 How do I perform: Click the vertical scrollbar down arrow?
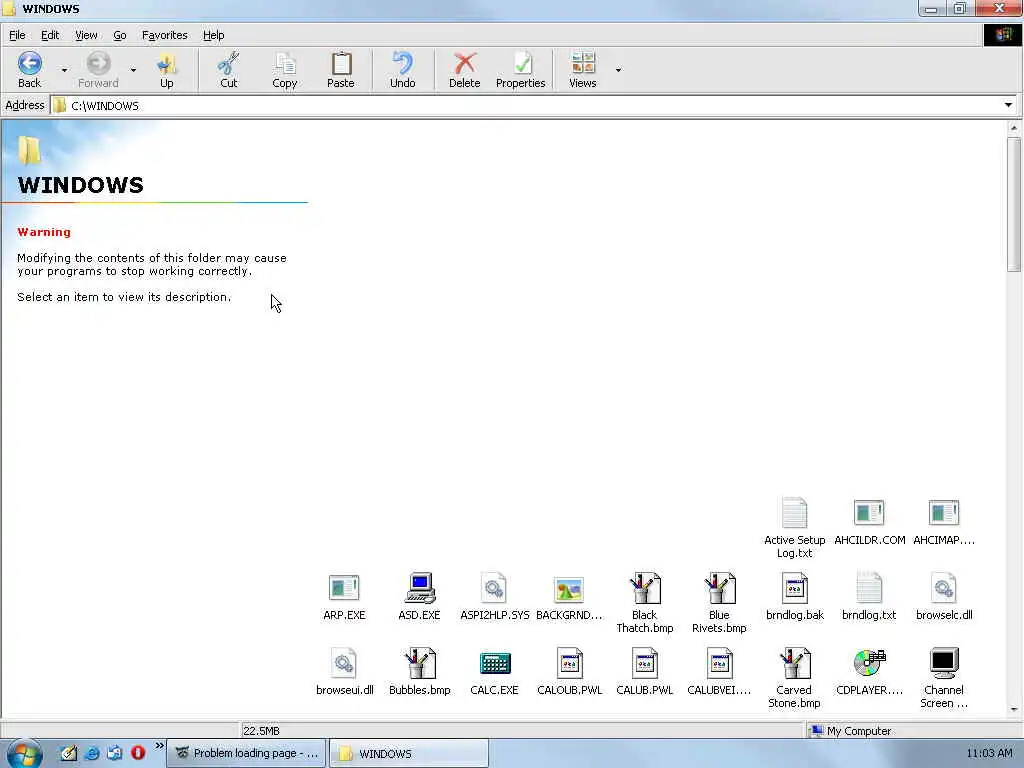pyautogui.click(x=1014, y=709)
